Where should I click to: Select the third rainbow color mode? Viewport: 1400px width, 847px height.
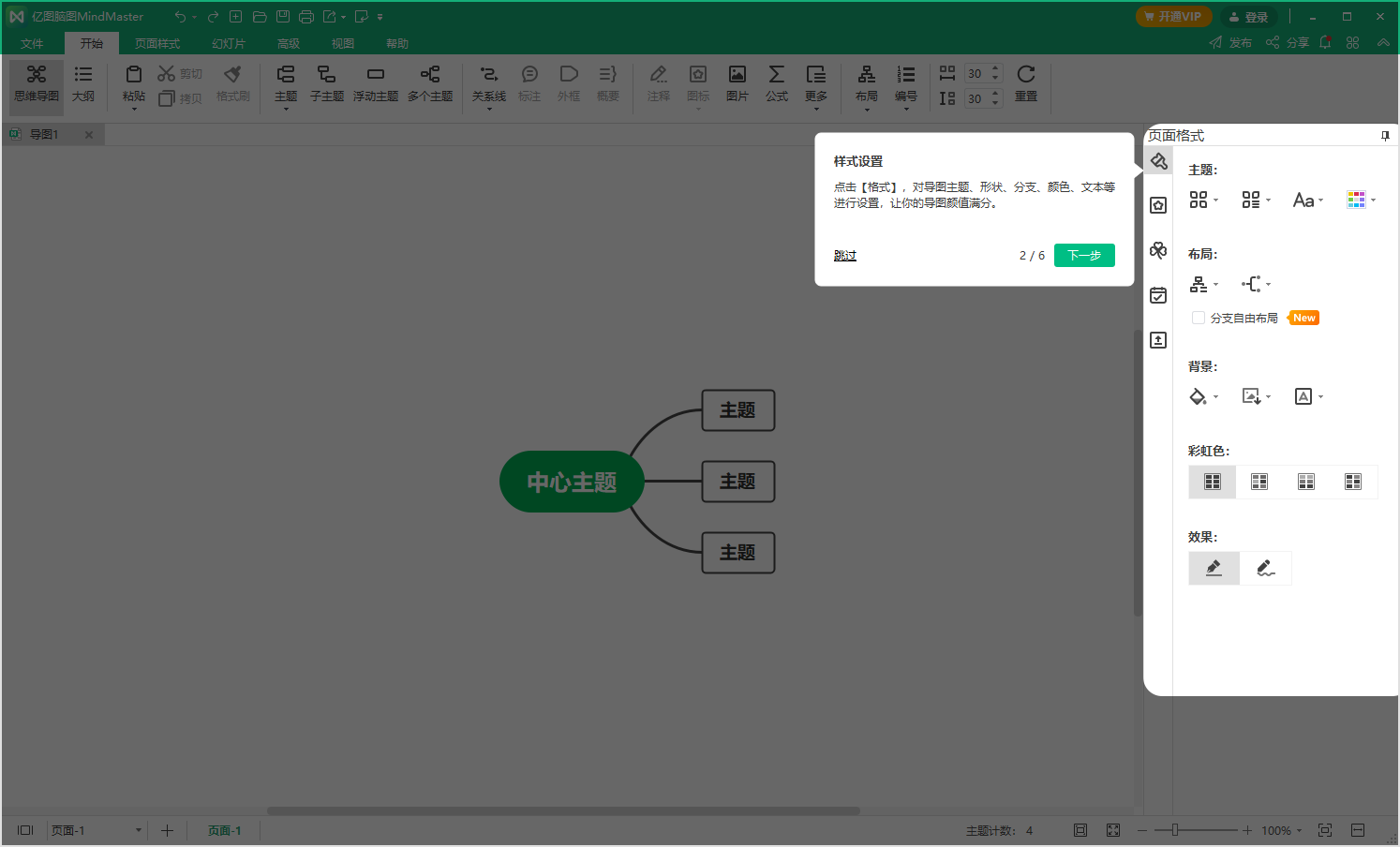click(x=1306, y=482)
